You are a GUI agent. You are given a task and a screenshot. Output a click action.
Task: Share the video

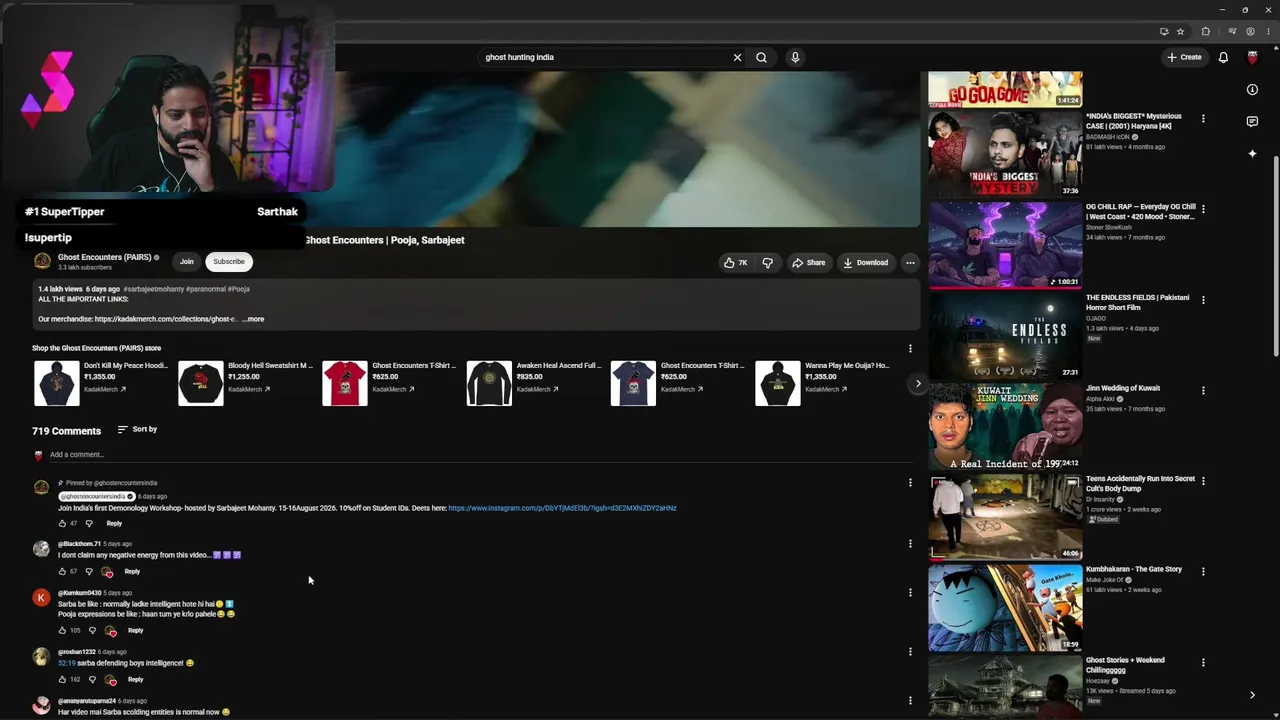point(808,262)
